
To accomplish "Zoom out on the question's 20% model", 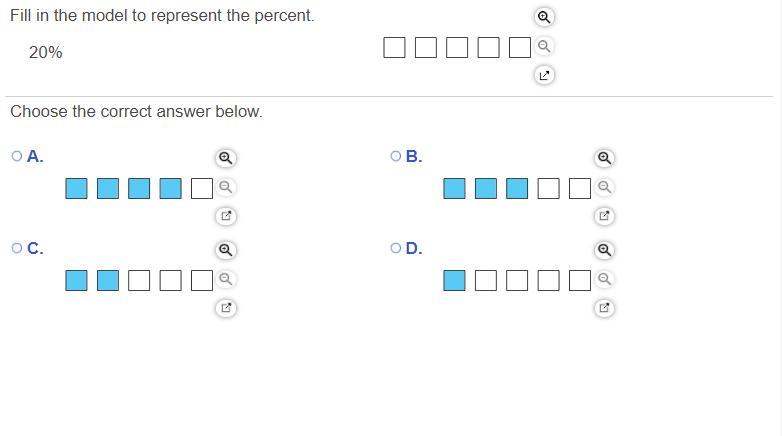I will pos(543,46).
